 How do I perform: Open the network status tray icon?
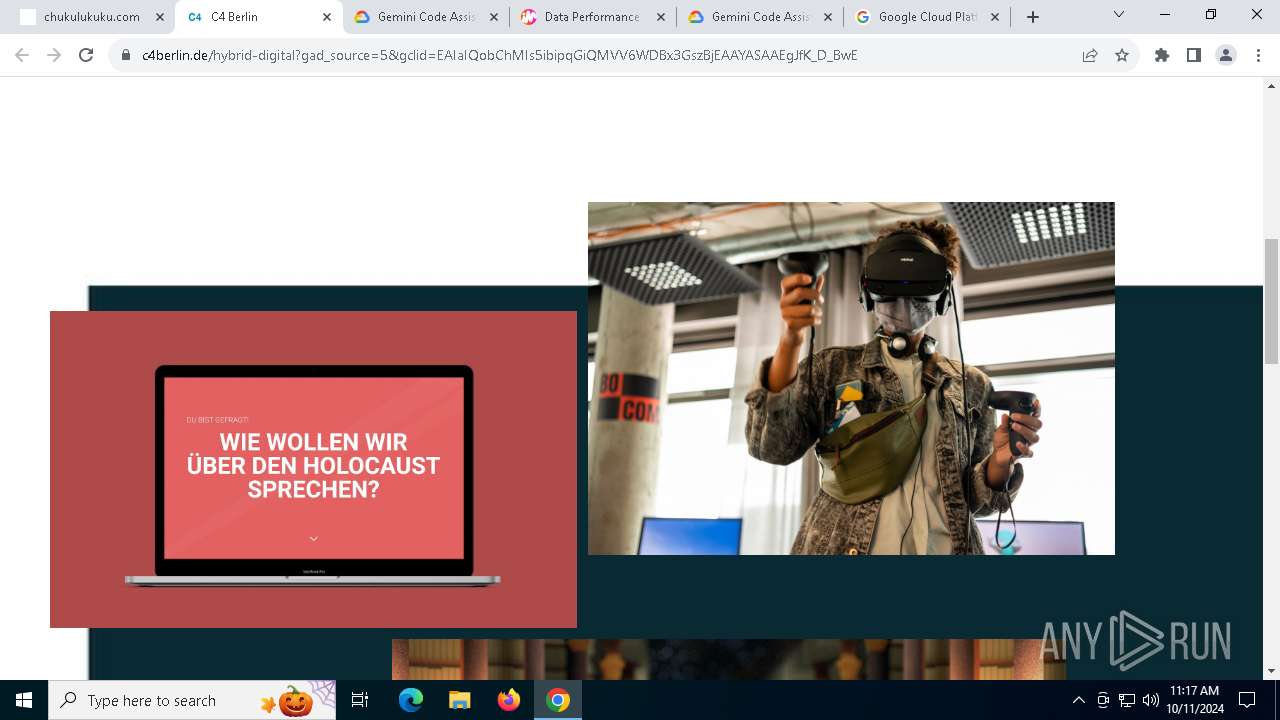pyautogui.click(x=1127, y=700)
